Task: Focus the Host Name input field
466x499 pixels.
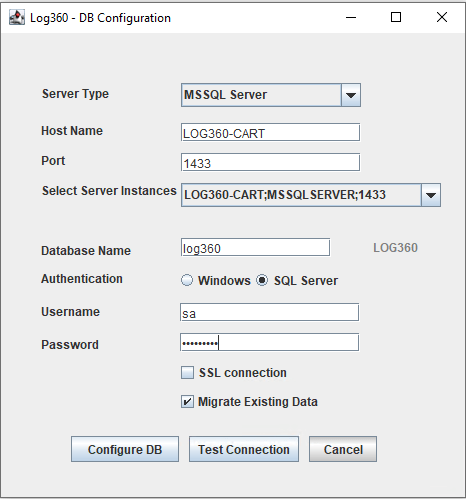Action: click(x=270, y=133)
